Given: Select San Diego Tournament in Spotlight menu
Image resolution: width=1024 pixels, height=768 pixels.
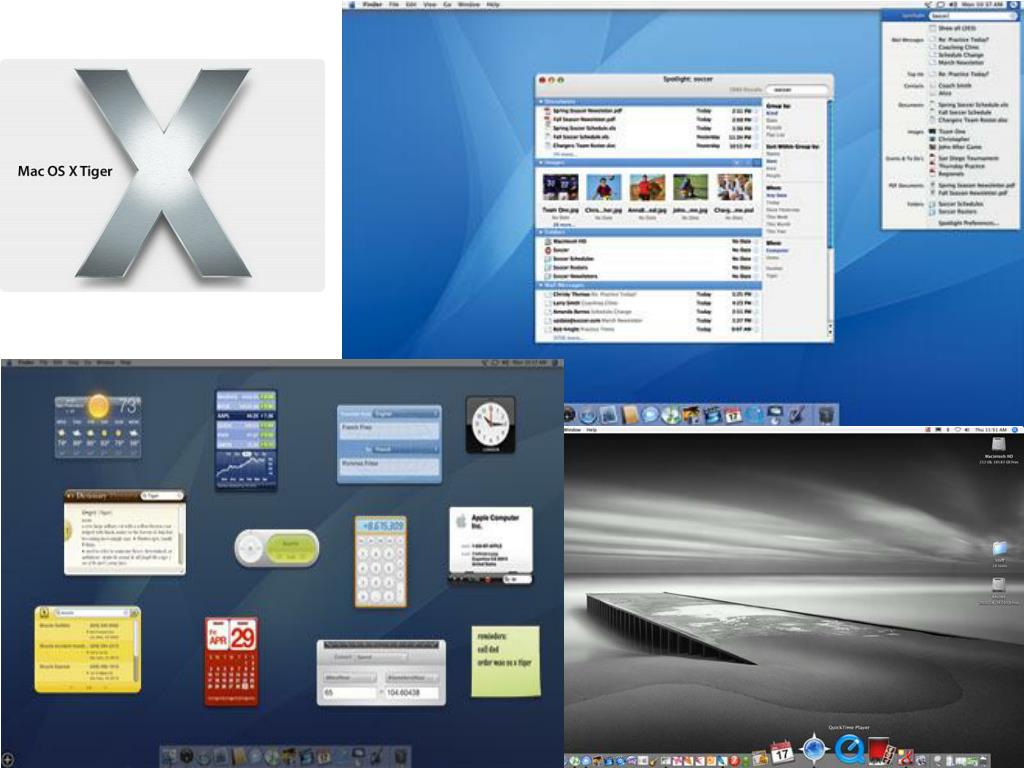Looking at the screenshot, I should [968, 158].
